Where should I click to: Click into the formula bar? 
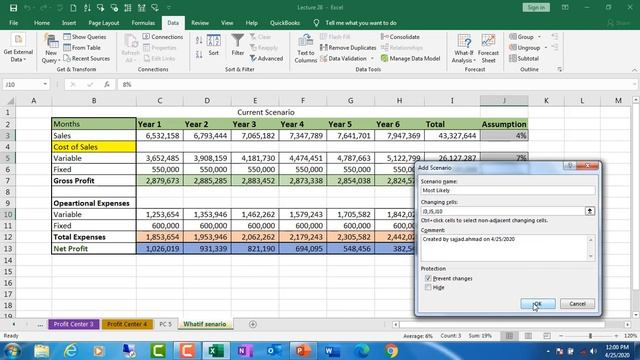pyautogui.click(x=376, y=84)
